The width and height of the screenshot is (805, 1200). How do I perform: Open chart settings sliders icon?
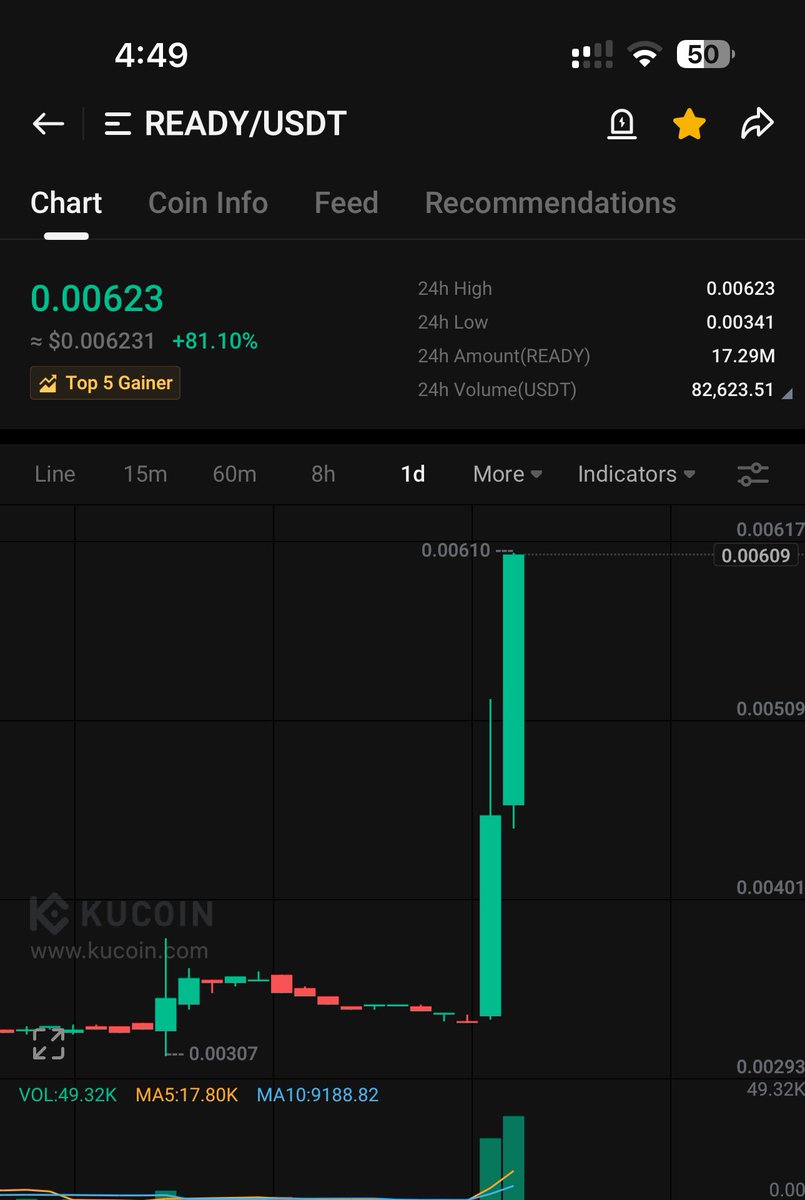click(x=753, y=474)
